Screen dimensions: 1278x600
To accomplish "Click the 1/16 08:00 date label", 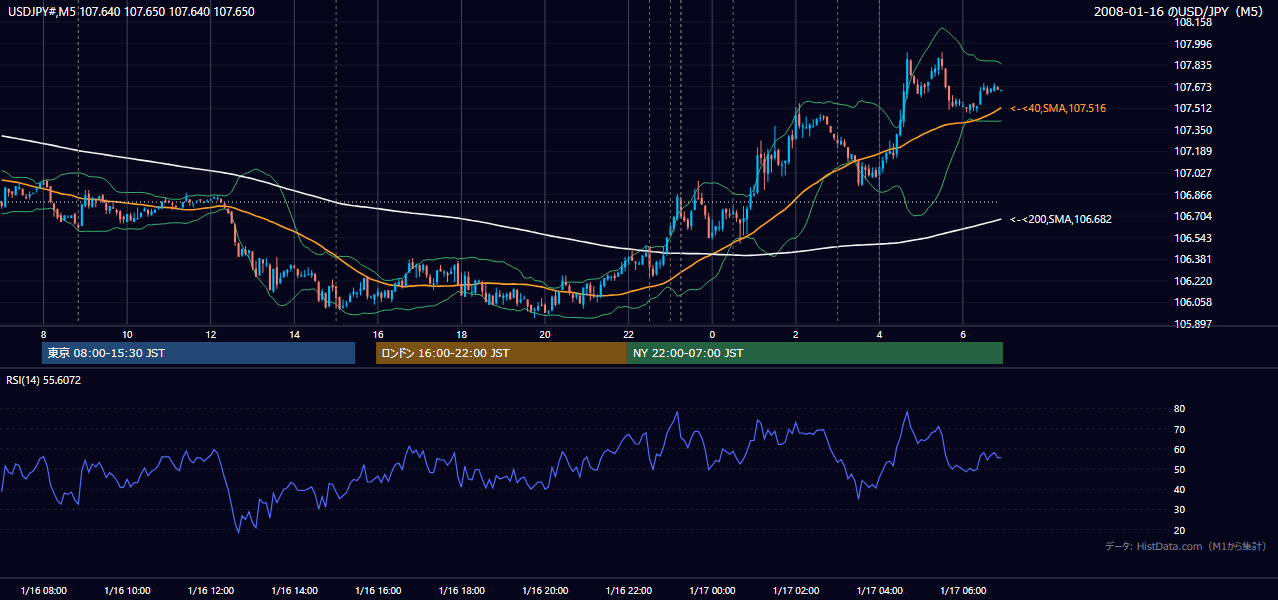I will coord(43,591).
